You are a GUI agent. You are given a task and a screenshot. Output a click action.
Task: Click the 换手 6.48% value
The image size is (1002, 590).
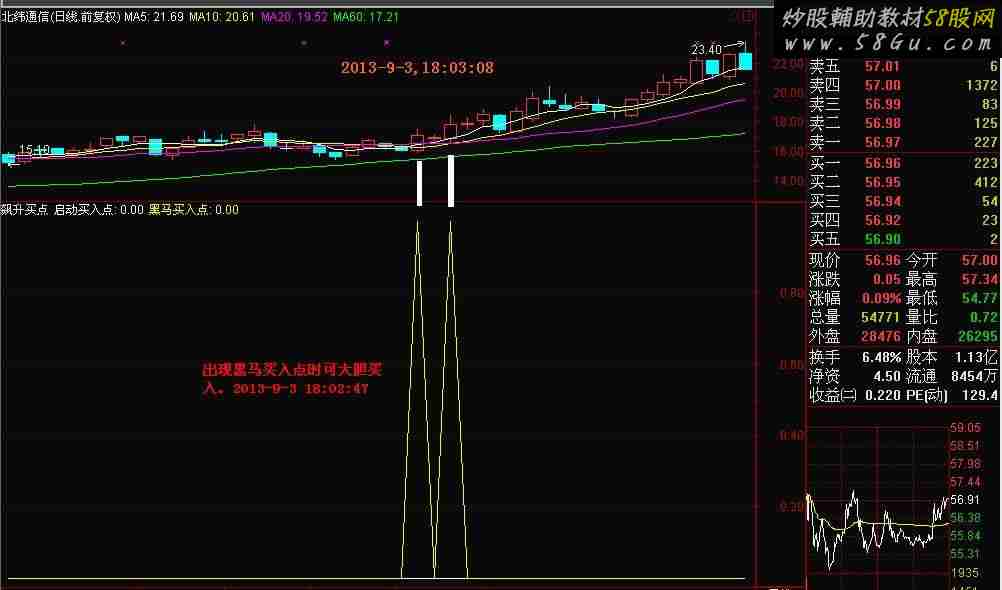coord(881,357)
